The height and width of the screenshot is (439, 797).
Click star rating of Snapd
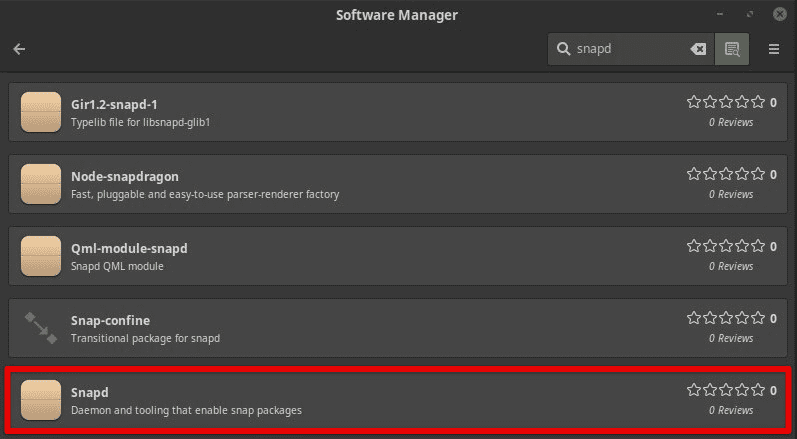coord(726,390)
